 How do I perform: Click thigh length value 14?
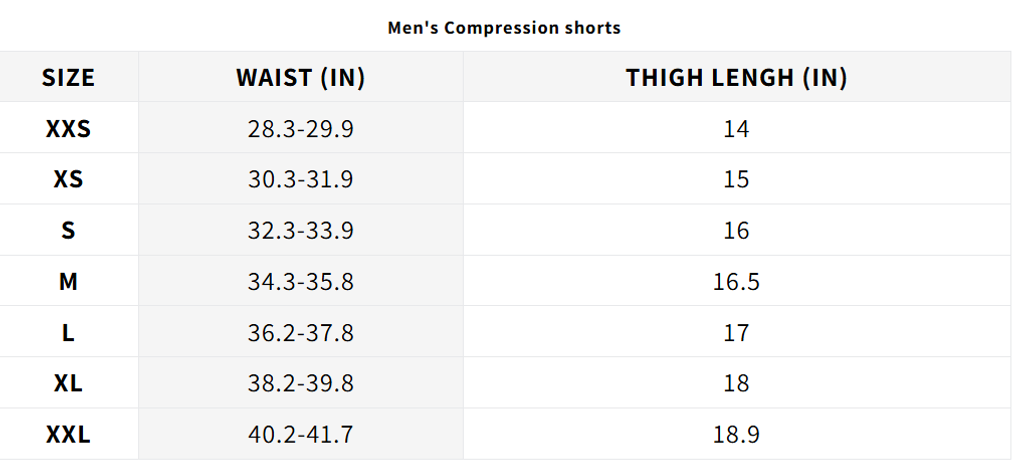pos(736,129)
